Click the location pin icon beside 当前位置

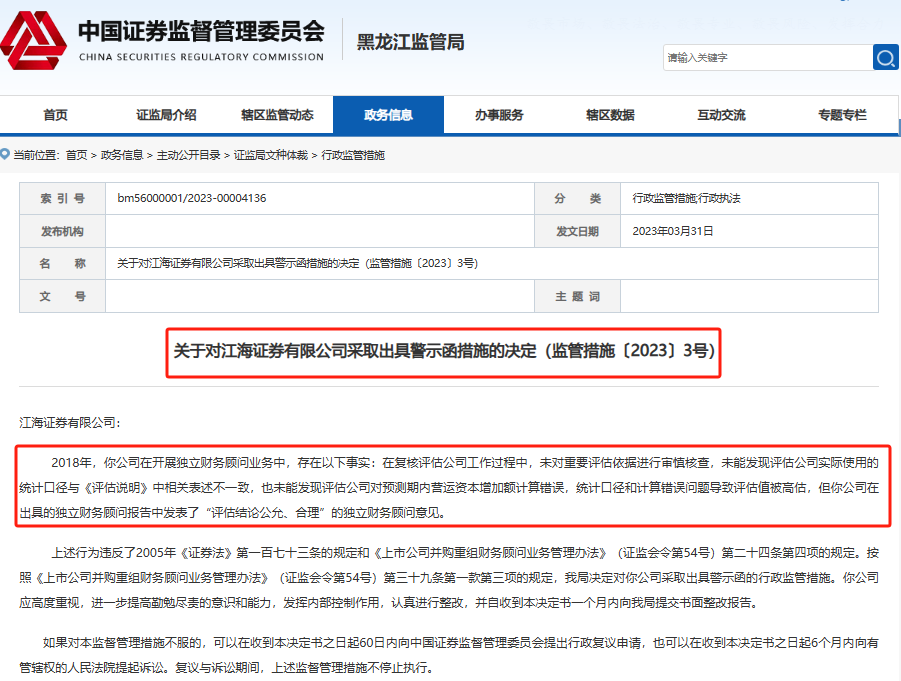click(x=5, y=154)
